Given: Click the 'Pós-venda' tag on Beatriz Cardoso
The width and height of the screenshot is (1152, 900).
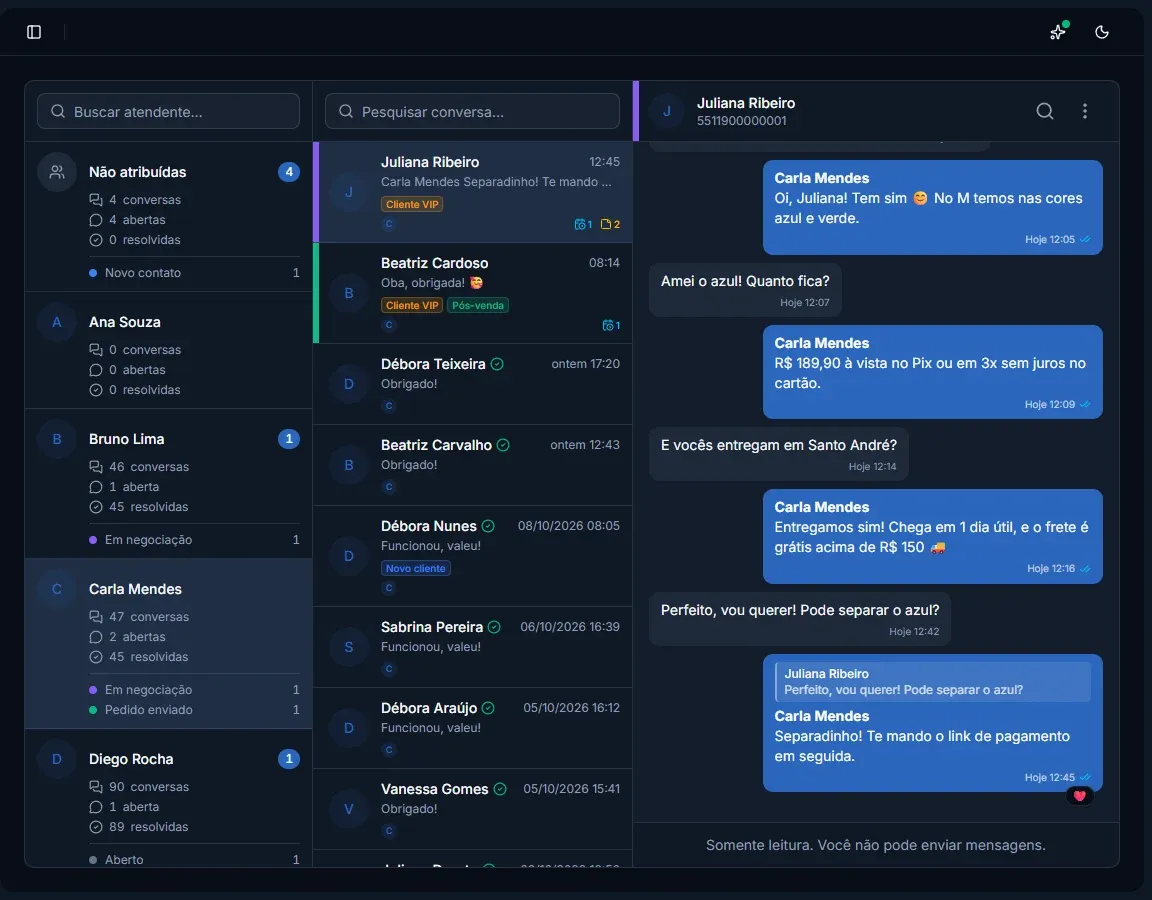Looking at the screenshot, I should point(478,305).
